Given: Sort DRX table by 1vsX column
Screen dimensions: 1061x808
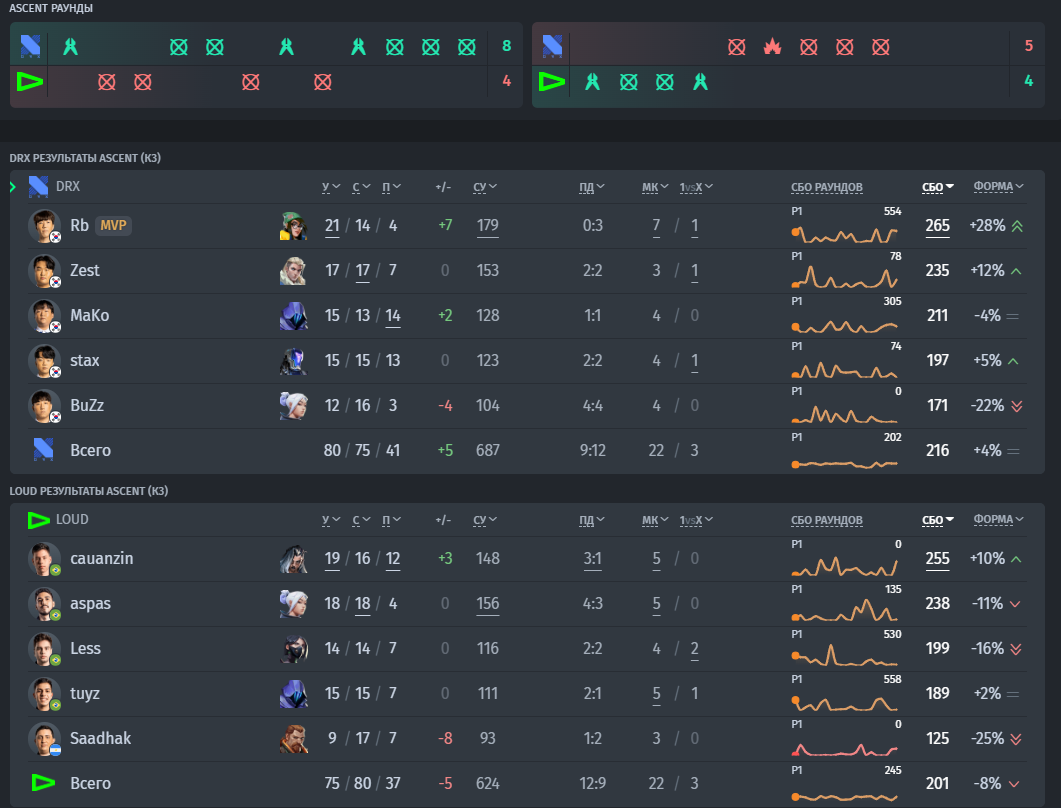Looking at the screenshot, I should (x=696, y=187).
